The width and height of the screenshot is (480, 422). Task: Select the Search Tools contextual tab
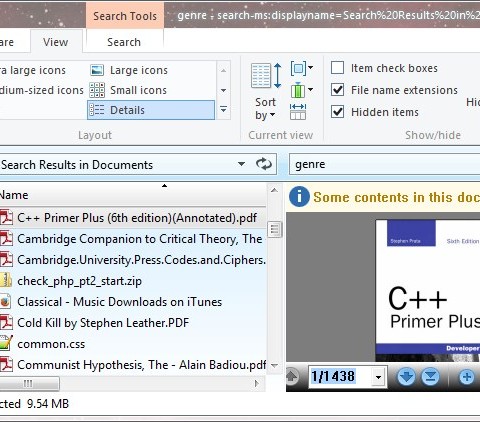[125, 16]
